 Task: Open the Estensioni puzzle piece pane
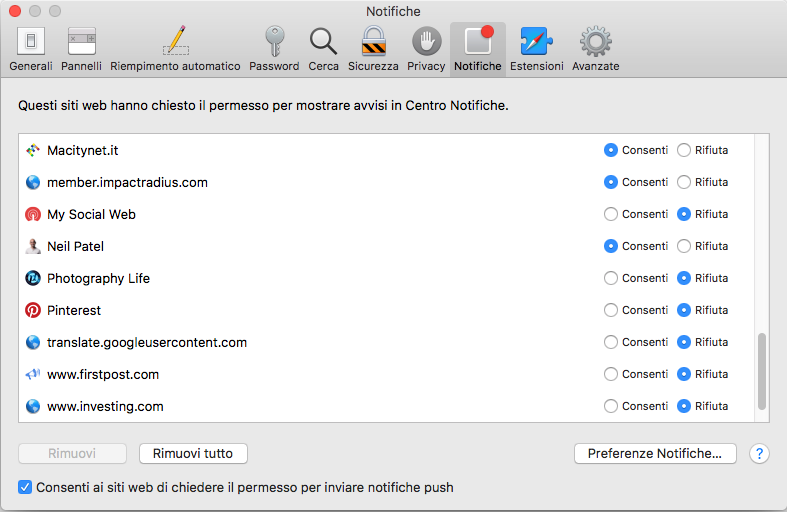[537, 49]
